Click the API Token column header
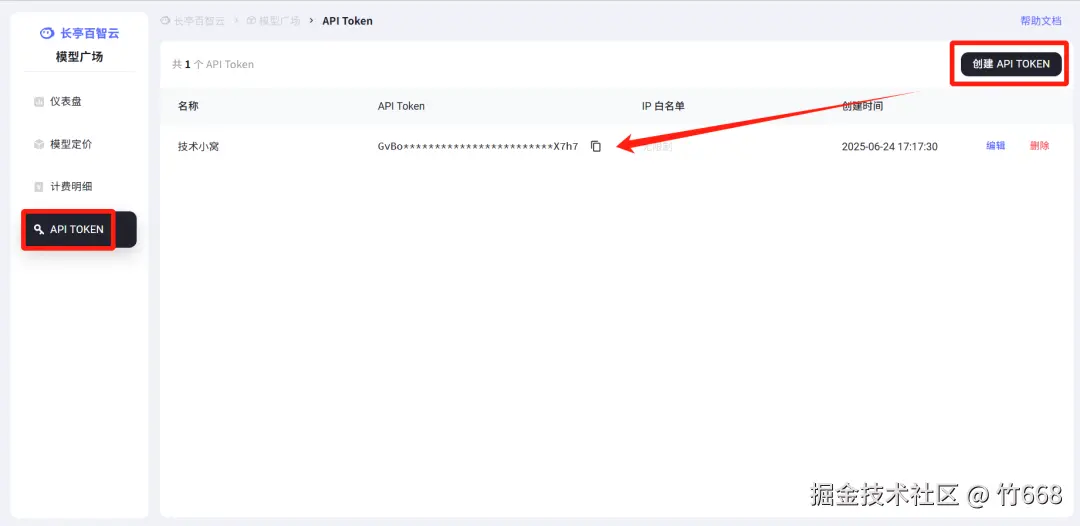The width and height of the screenshot is (1080, 526). point(401,106)
